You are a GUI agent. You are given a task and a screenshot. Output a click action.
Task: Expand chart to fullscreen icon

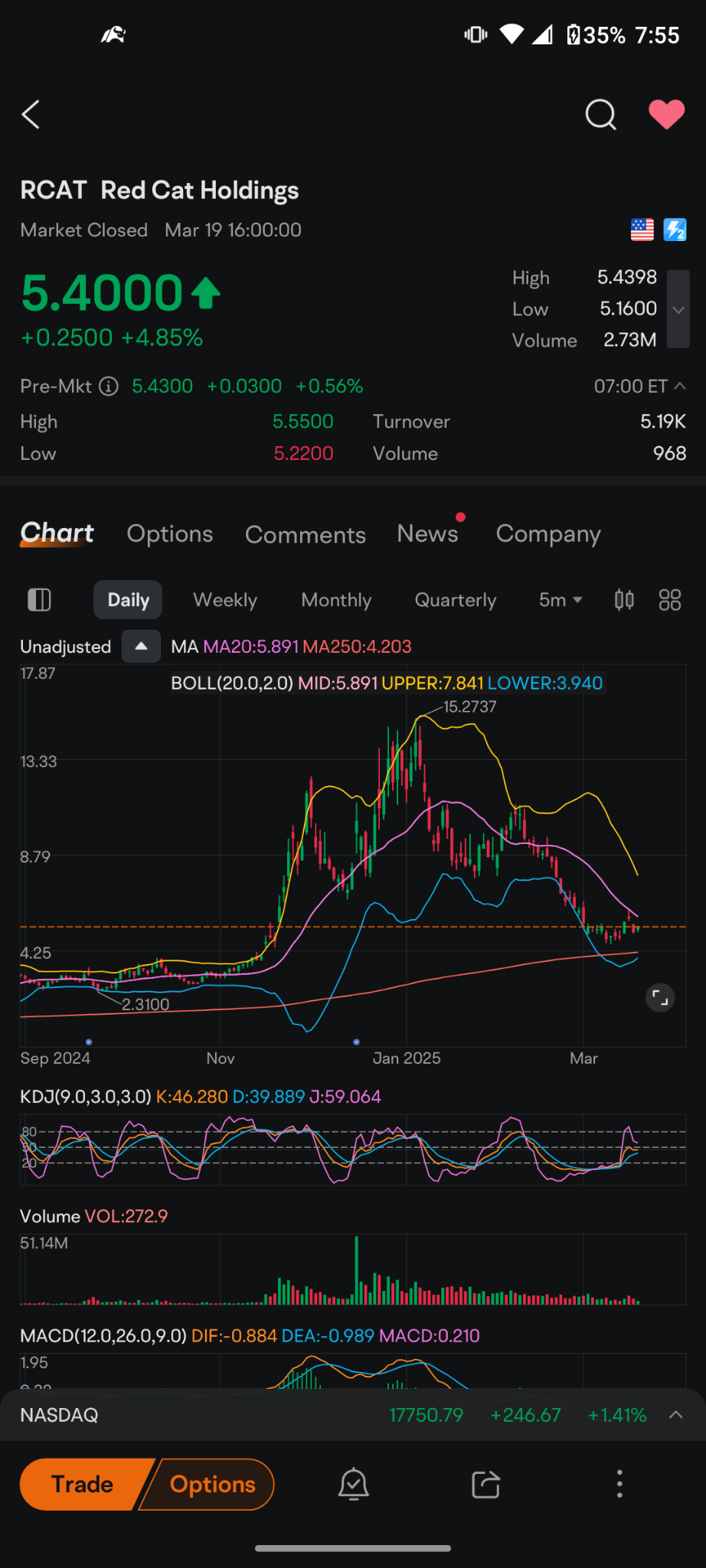[660, 997]
